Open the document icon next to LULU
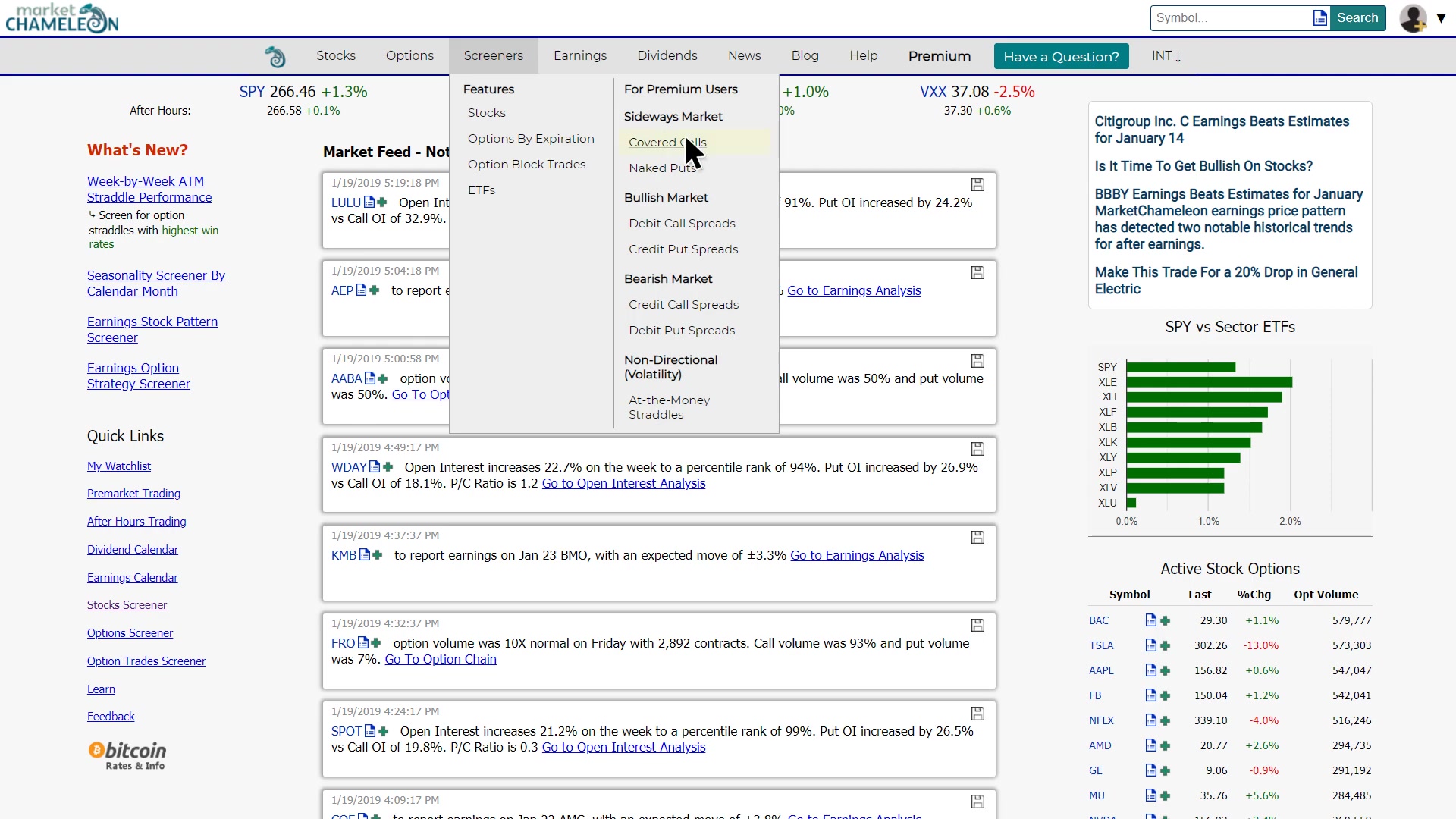The image size is (1456, 819). click(369, 202)
